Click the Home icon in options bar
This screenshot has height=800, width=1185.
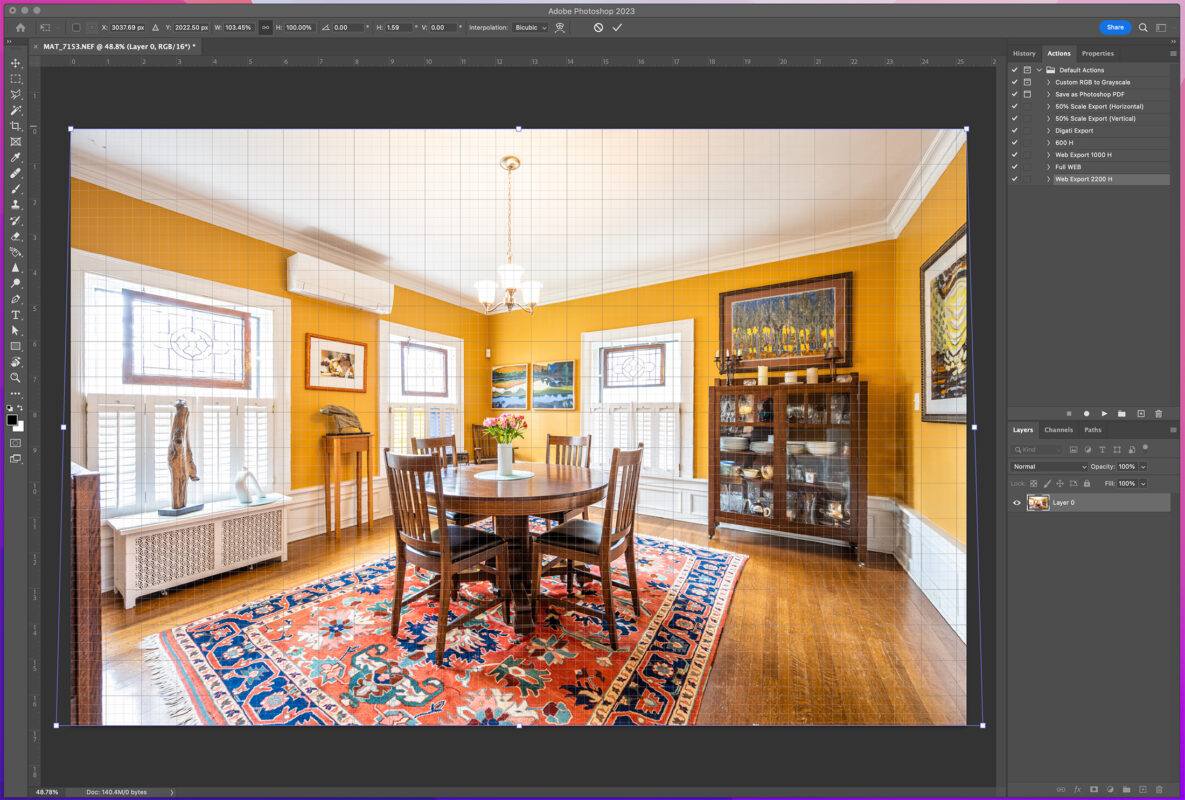[x=20, y=27]
